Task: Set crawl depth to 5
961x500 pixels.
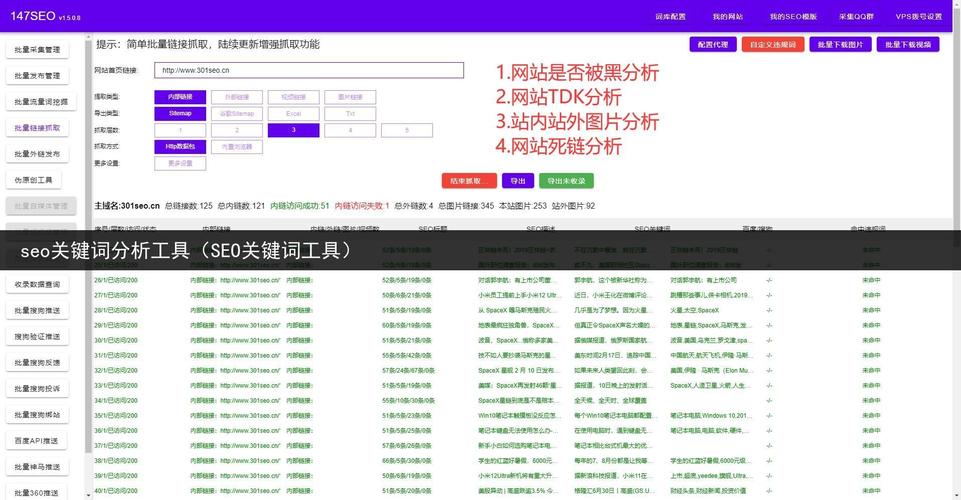Action: click(x=407, y=130)
